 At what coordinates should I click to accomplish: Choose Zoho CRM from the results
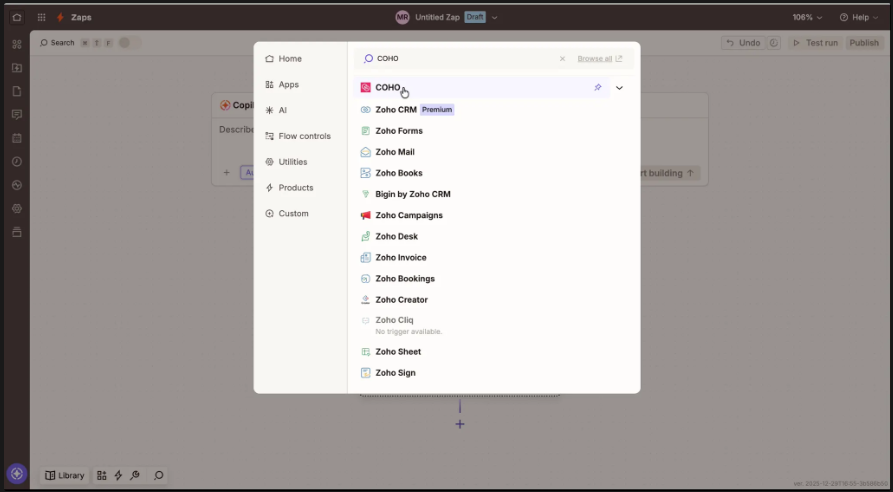396,110
